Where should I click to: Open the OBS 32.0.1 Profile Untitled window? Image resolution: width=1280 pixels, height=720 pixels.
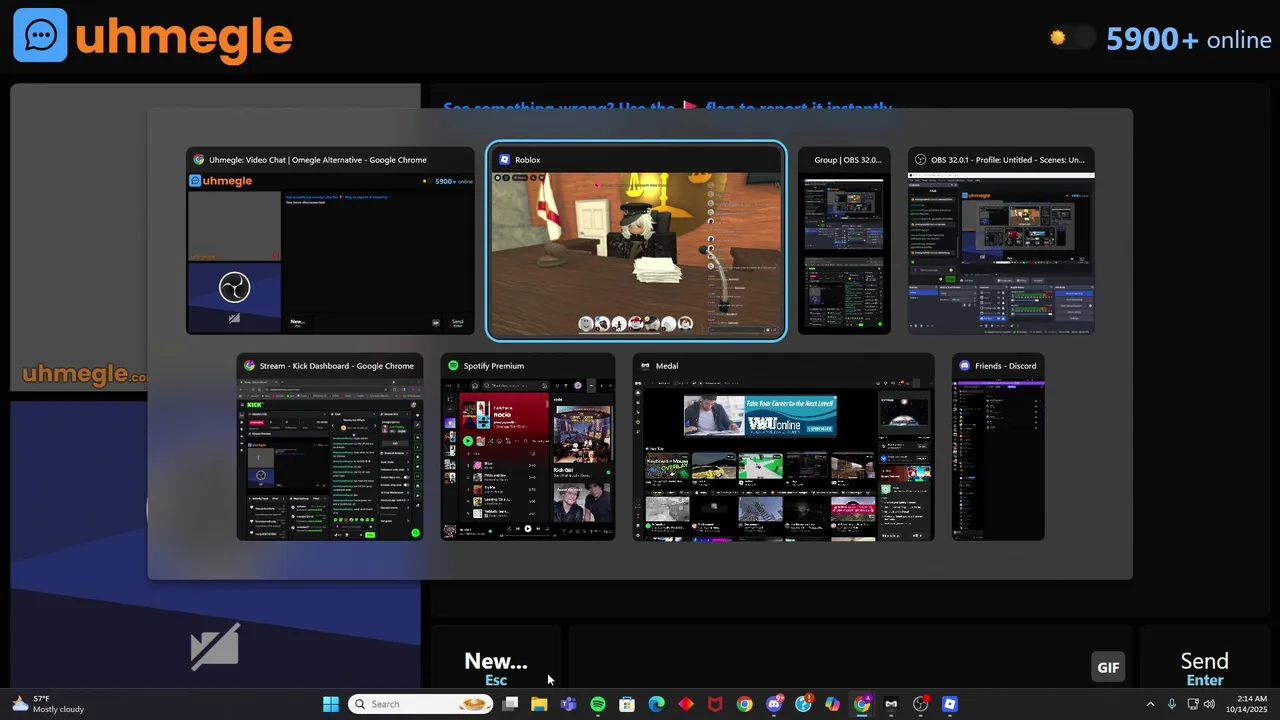[x=1001, y=241]
